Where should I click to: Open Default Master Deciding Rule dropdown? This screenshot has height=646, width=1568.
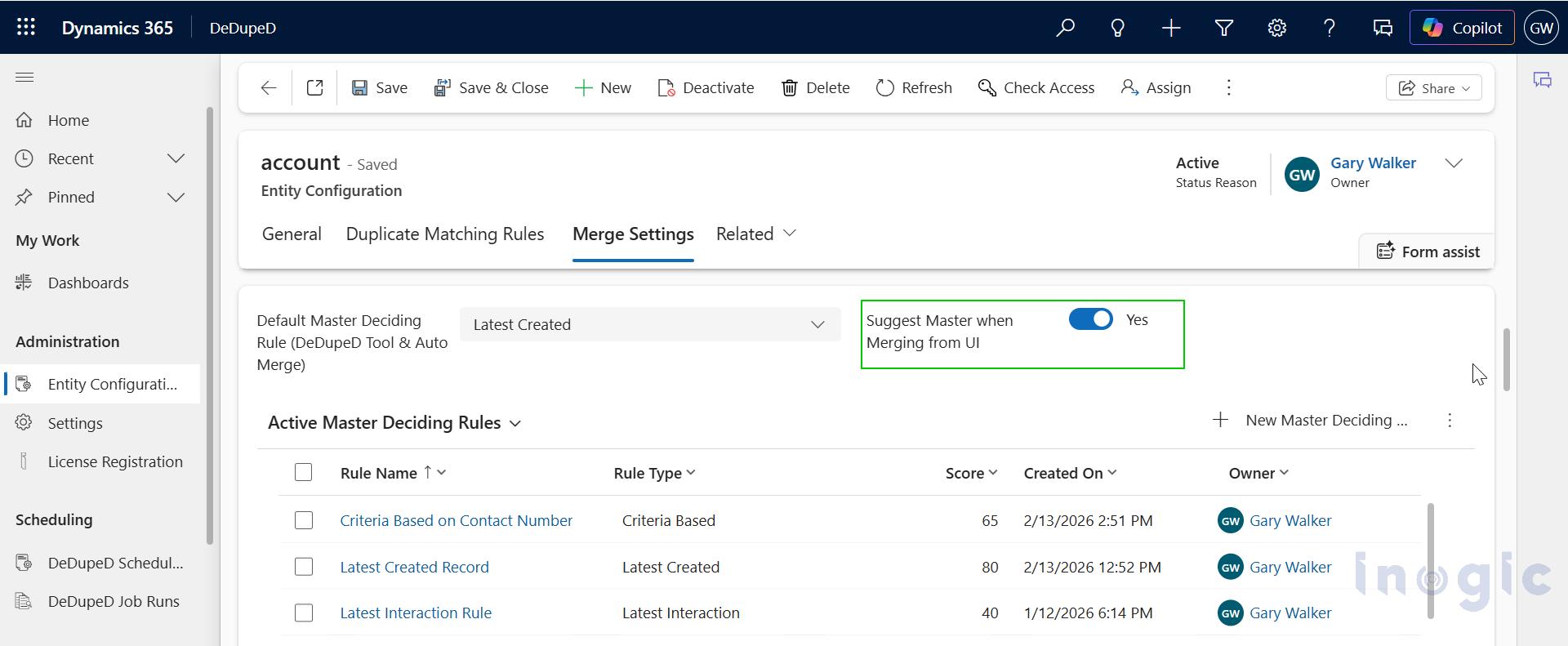pos(650,324)
